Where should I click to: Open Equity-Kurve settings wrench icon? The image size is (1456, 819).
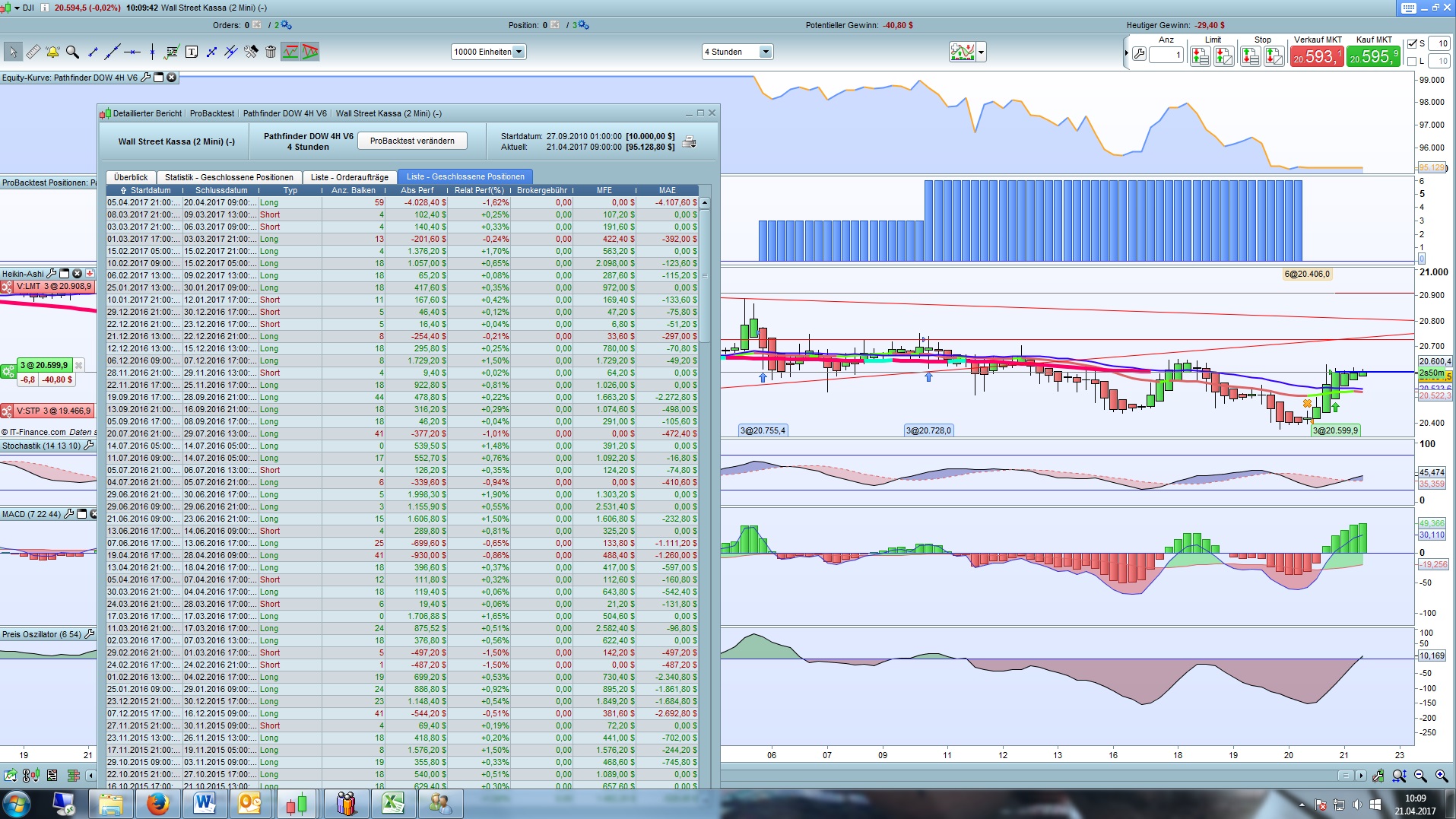[x=145, y=78]
